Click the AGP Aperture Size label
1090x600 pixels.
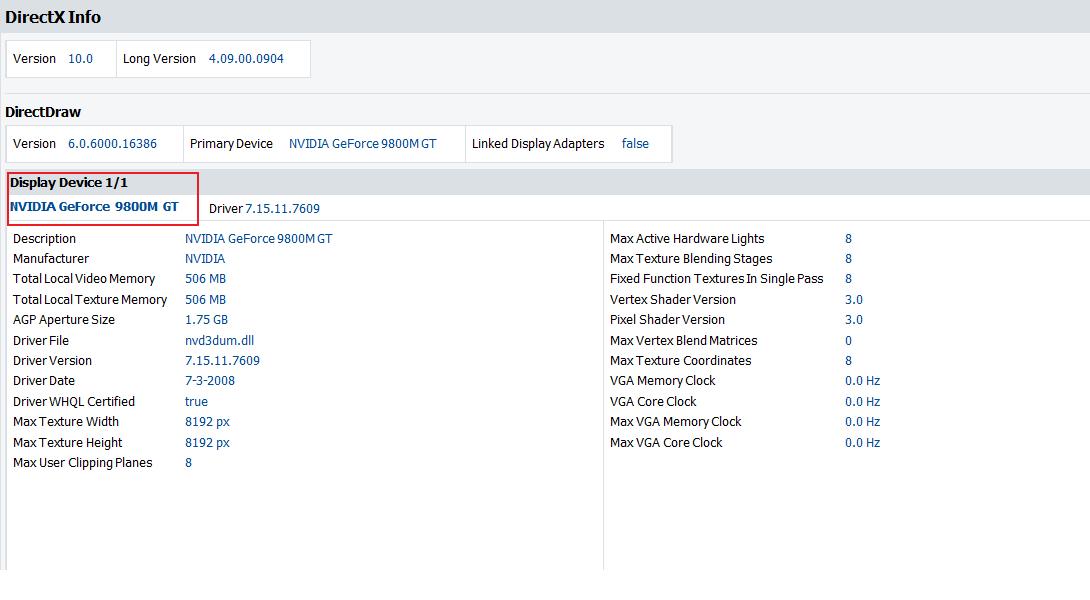[x=64, y=320]
